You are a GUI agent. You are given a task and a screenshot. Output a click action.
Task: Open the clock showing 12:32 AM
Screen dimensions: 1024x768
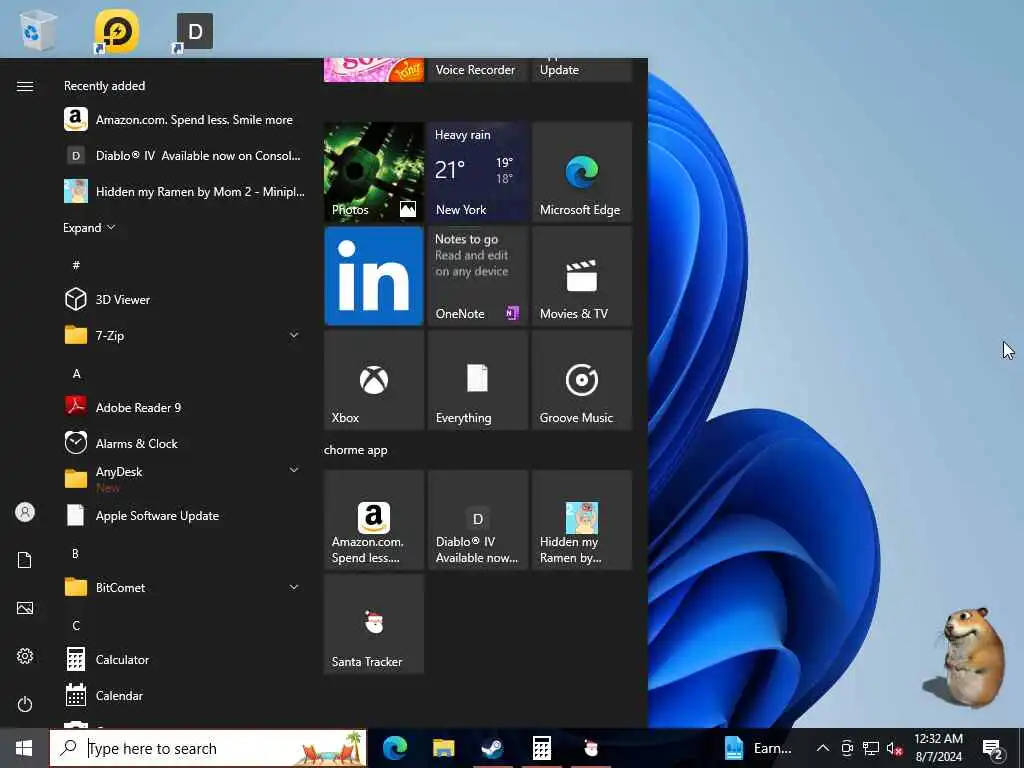pos(938,748)
